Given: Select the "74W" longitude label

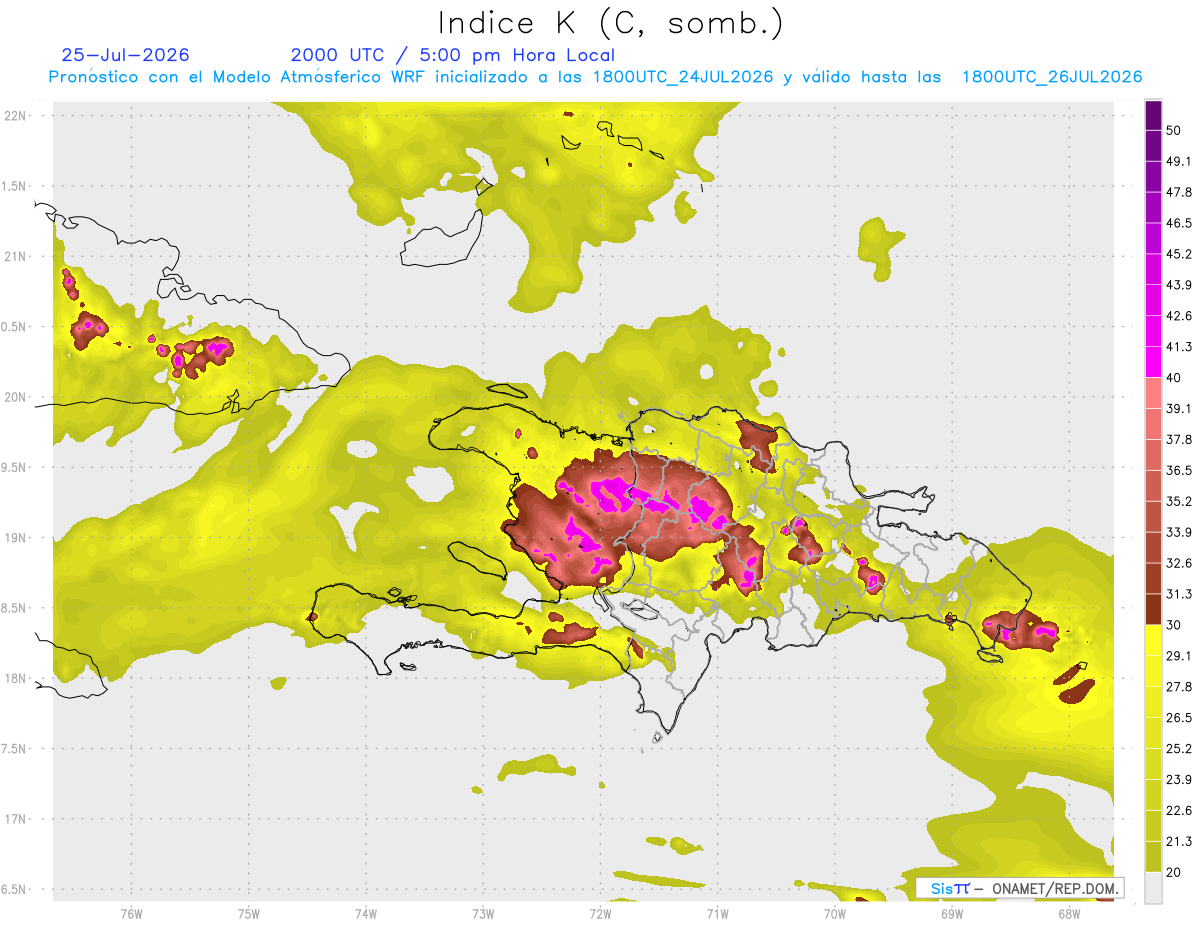Looking at the screenshot, I should (x=366, y=913).
